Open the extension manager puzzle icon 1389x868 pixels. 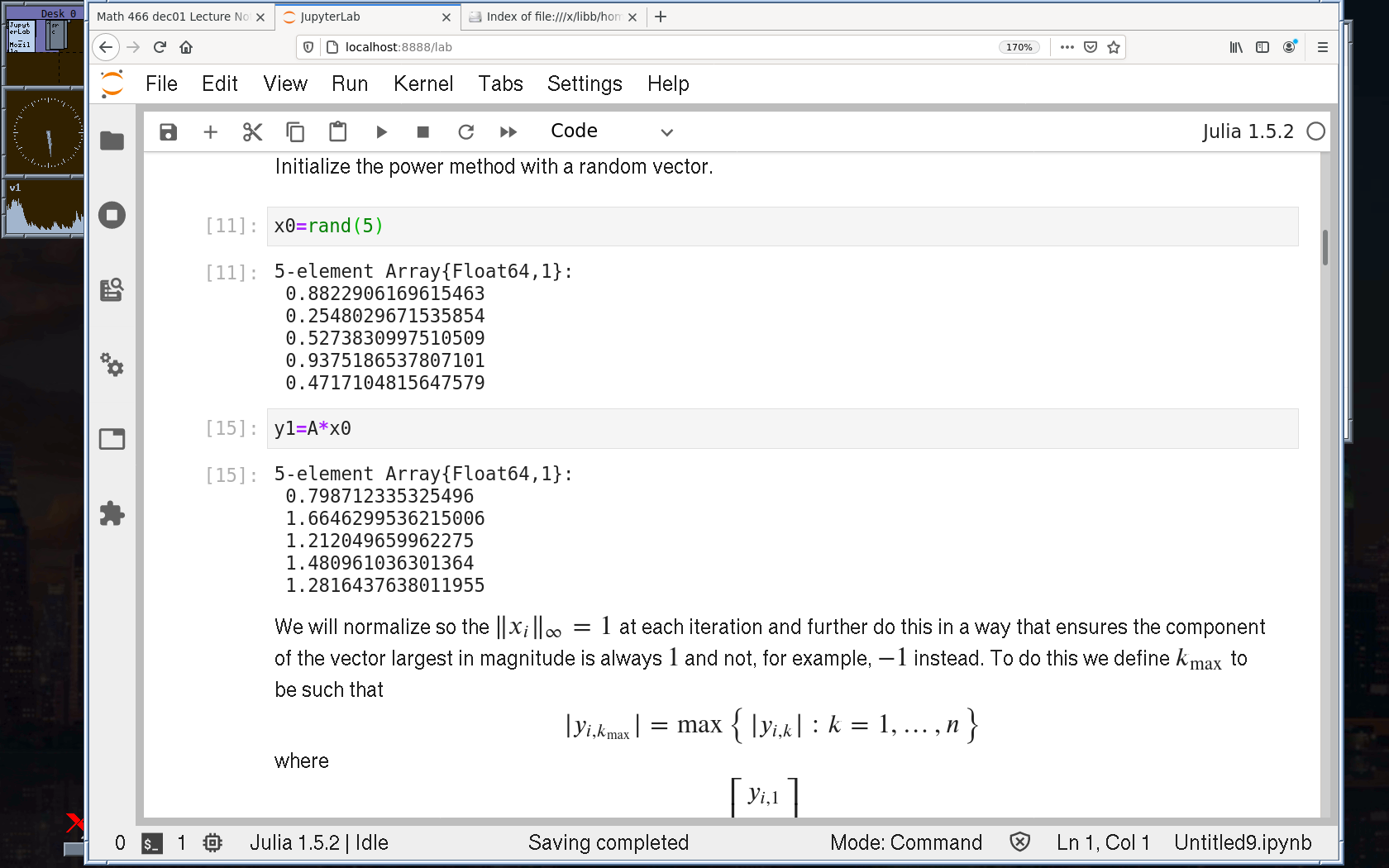pos(112,514)
